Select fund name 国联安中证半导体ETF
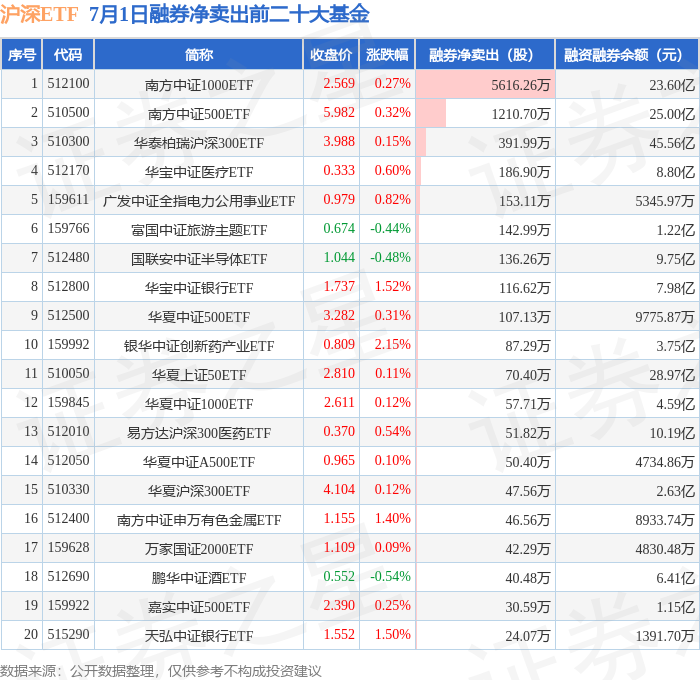Viewport: 700px width, 680px height. 199,259
